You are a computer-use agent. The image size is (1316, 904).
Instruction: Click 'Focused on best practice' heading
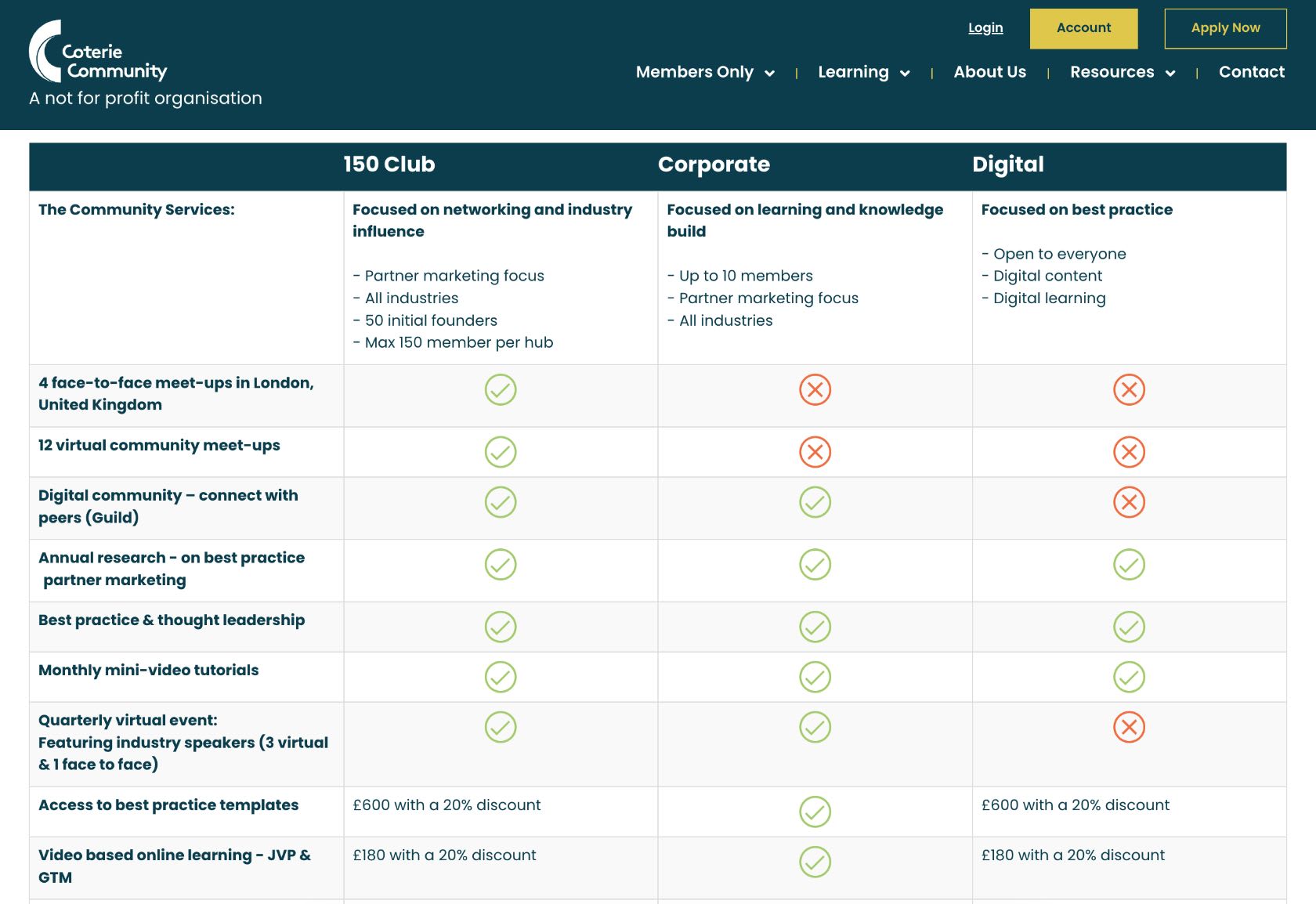(1076, 209)
